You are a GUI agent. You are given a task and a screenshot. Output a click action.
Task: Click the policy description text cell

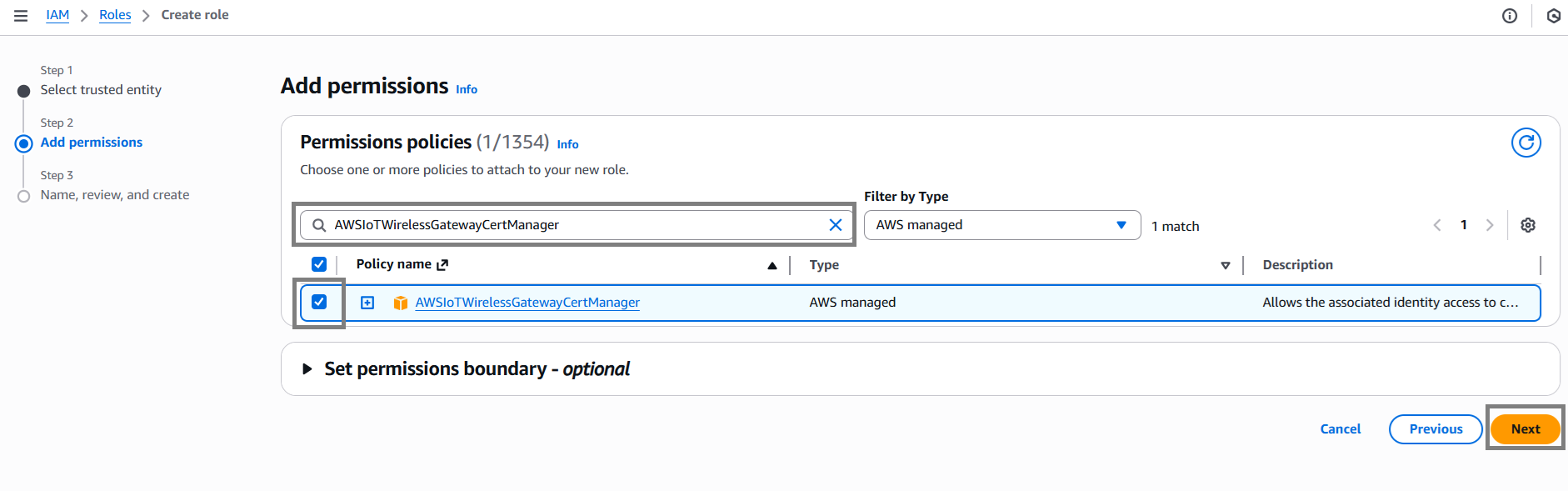pyautogui.click(x=1390, y=303)
